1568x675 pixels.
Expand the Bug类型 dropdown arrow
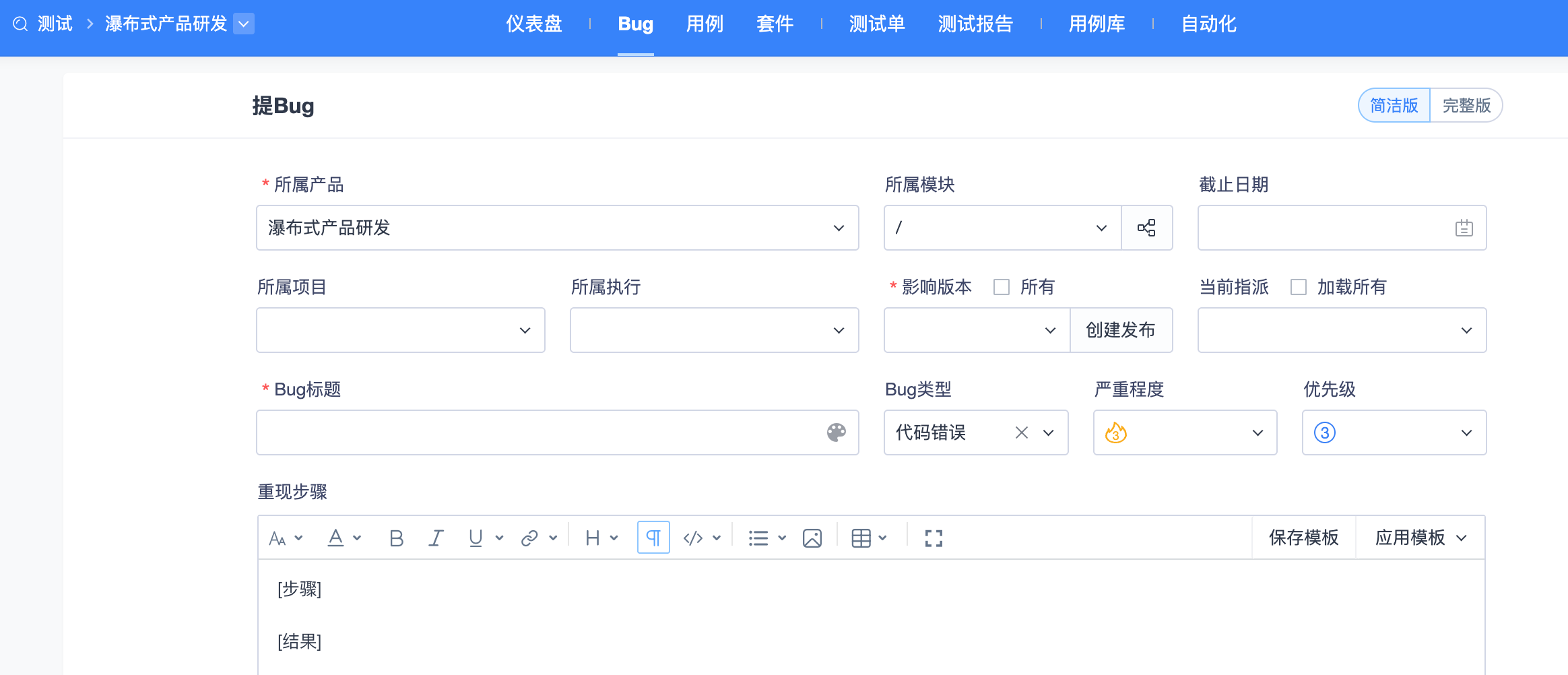point(1049,432)
